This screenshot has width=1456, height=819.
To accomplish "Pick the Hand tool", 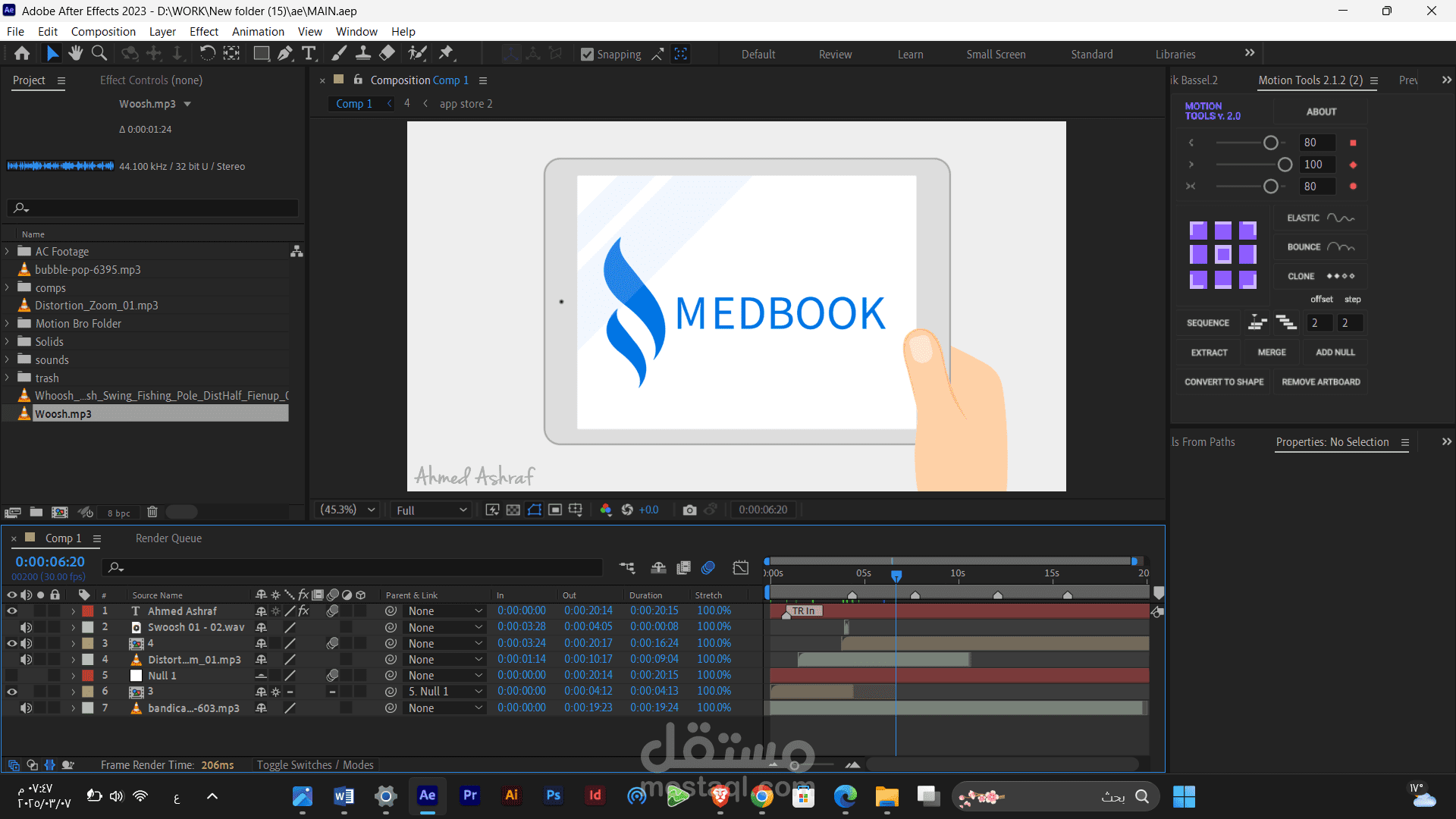I will (75, 53).
